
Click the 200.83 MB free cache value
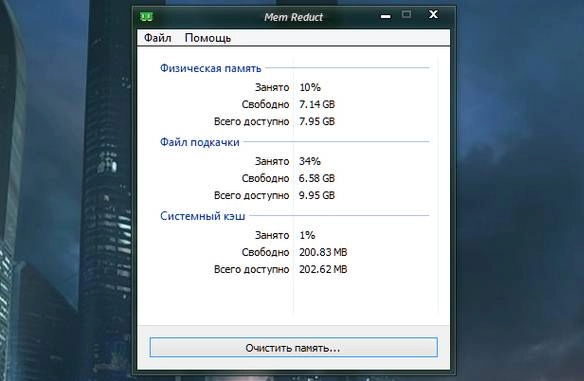(323, 253)
